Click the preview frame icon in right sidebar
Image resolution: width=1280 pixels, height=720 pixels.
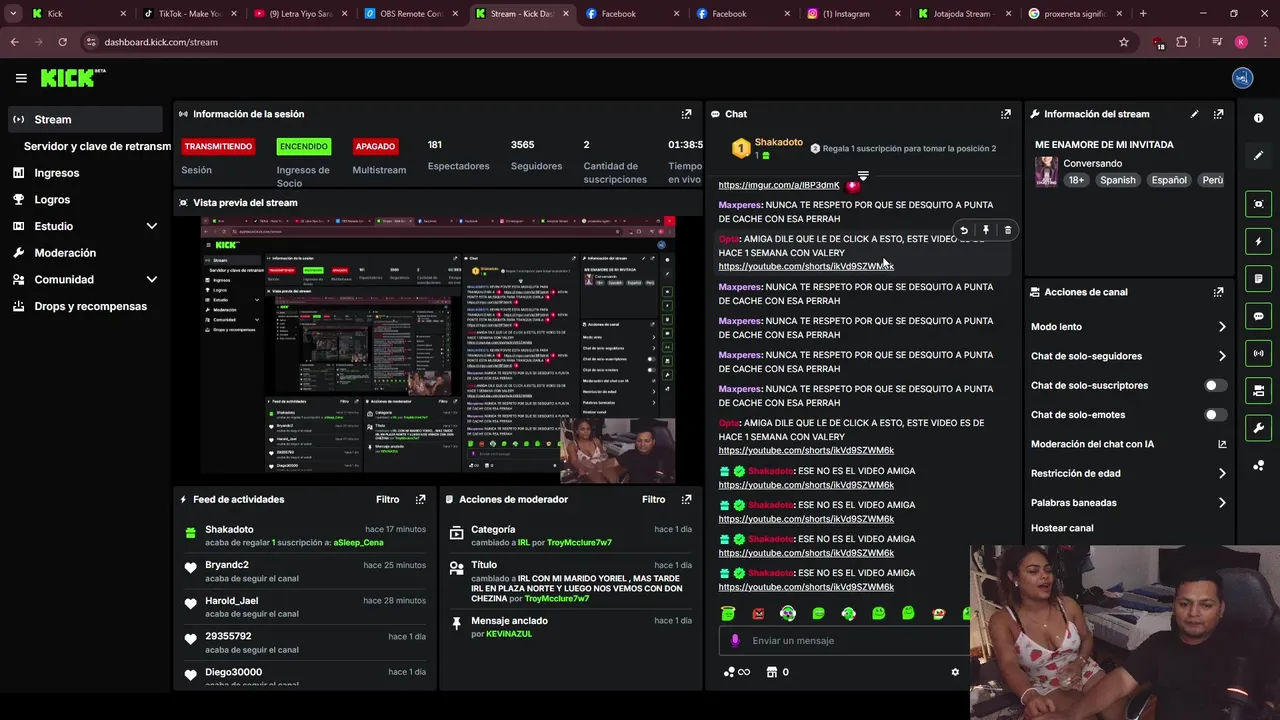[1258, 204]
